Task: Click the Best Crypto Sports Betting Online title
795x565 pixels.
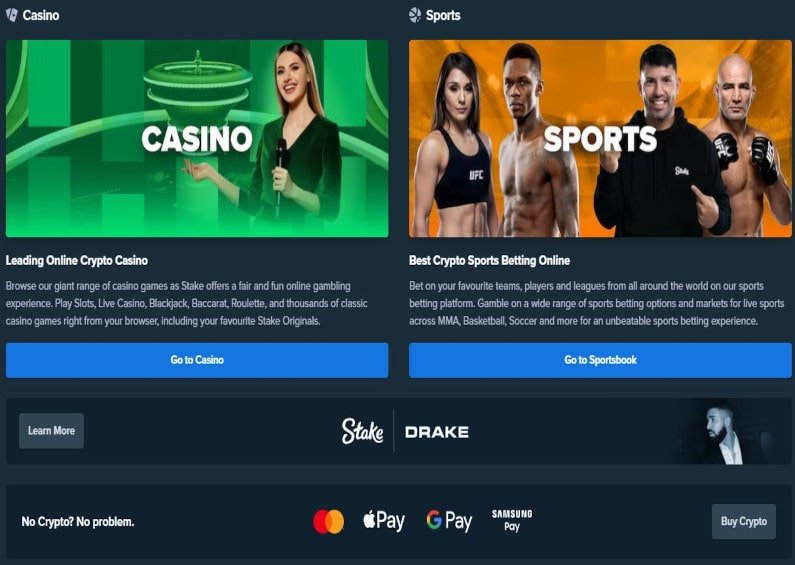Action: 489,261
